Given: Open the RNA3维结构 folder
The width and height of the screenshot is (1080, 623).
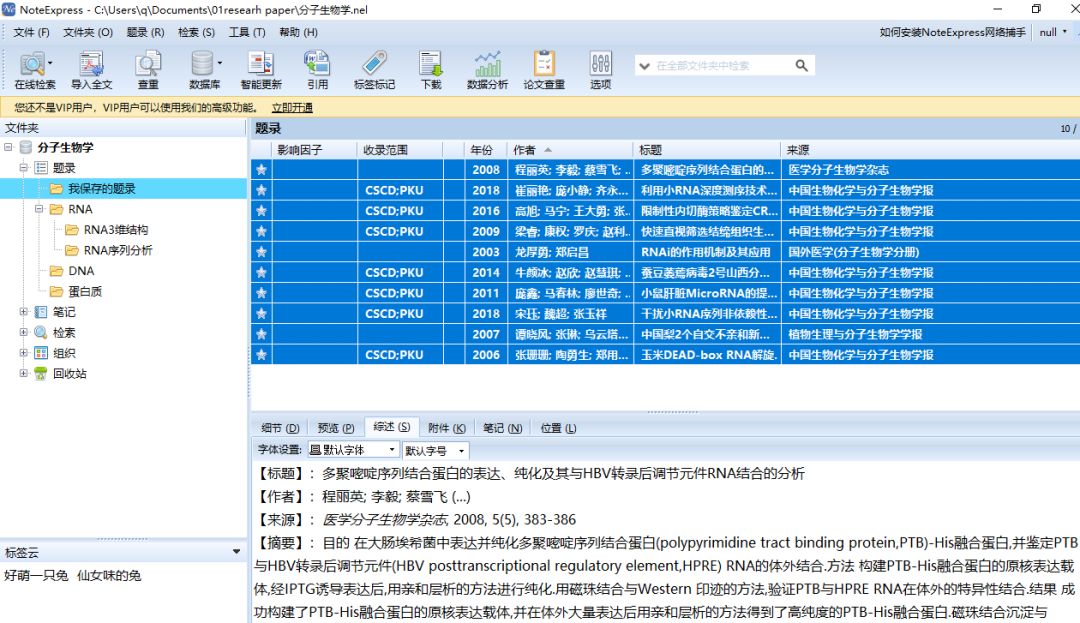Looking at the screenshot, I should [x=115, y=230].
